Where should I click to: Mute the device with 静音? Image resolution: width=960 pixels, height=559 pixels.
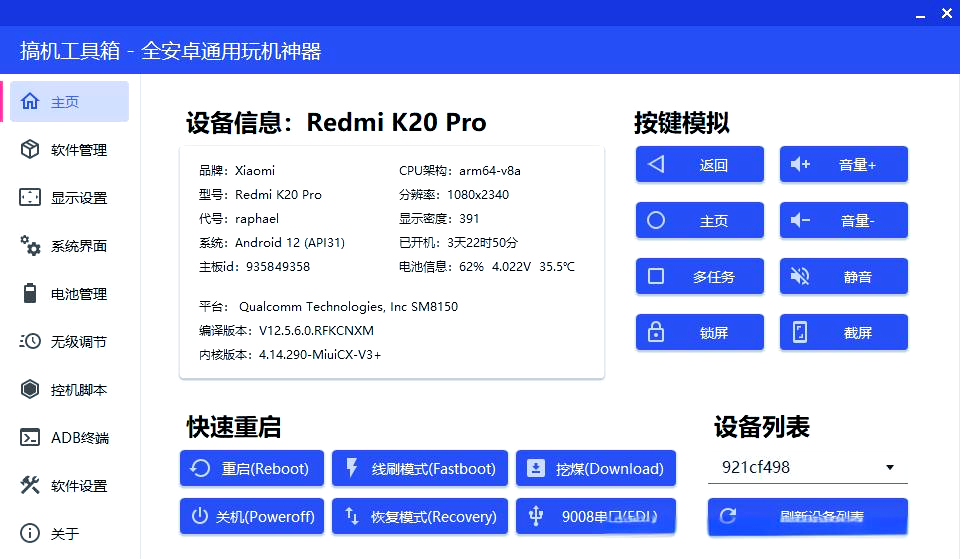point(844,276)
